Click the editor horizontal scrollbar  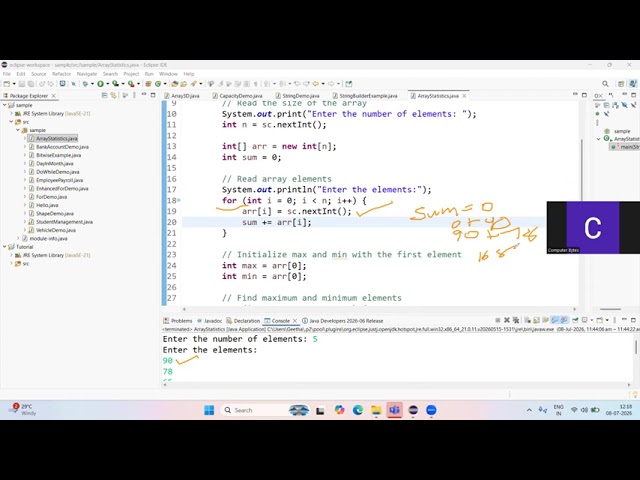click(x=380, y=309)
